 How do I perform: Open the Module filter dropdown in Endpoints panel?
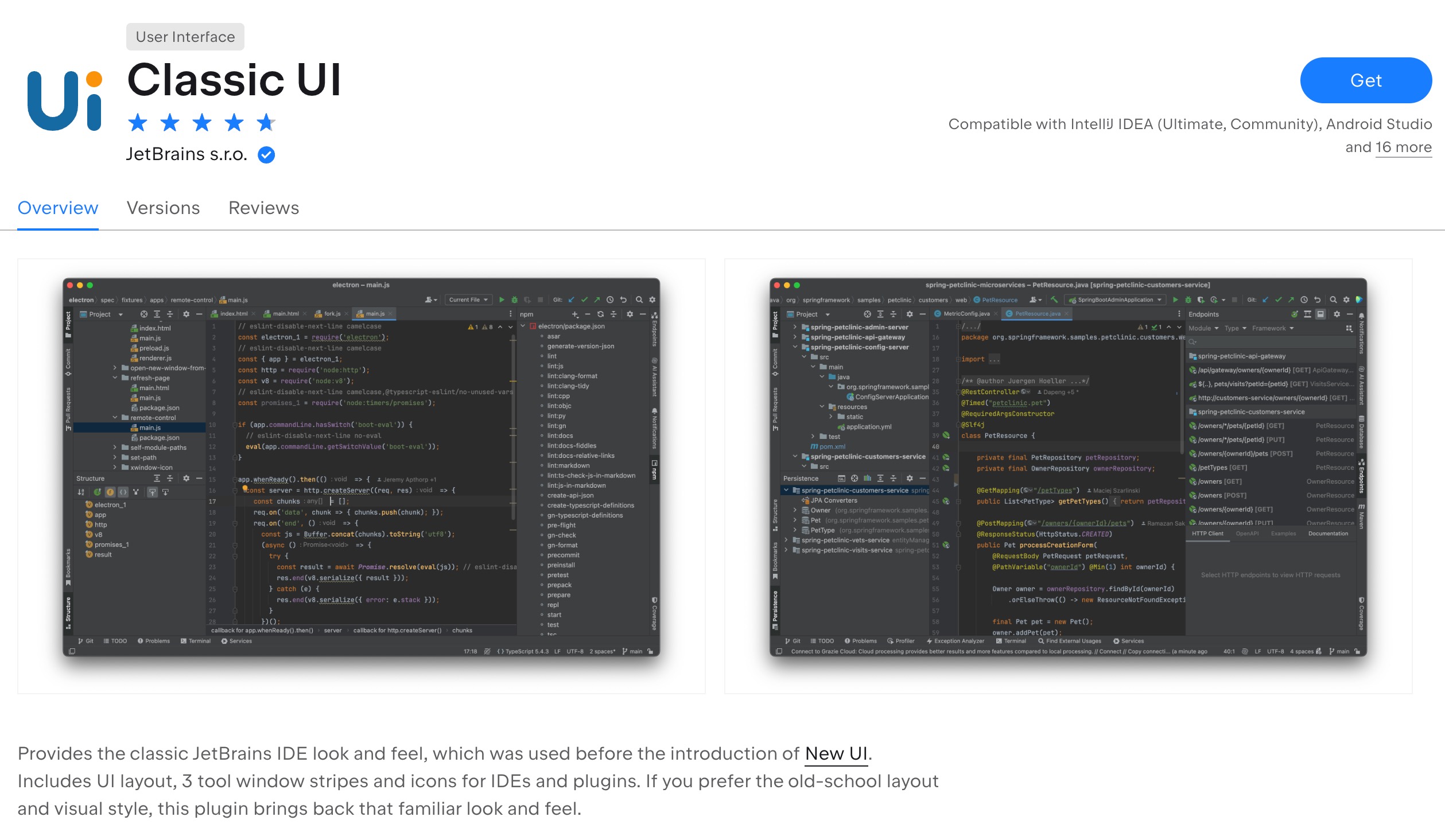pyautogui.click(x=1203, y=328)
